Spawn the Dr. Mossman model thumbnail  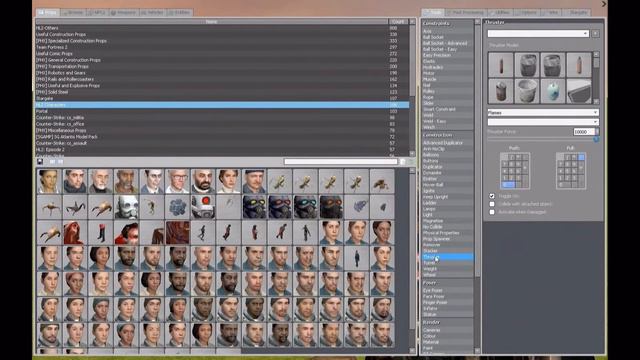tap(229, 182)
